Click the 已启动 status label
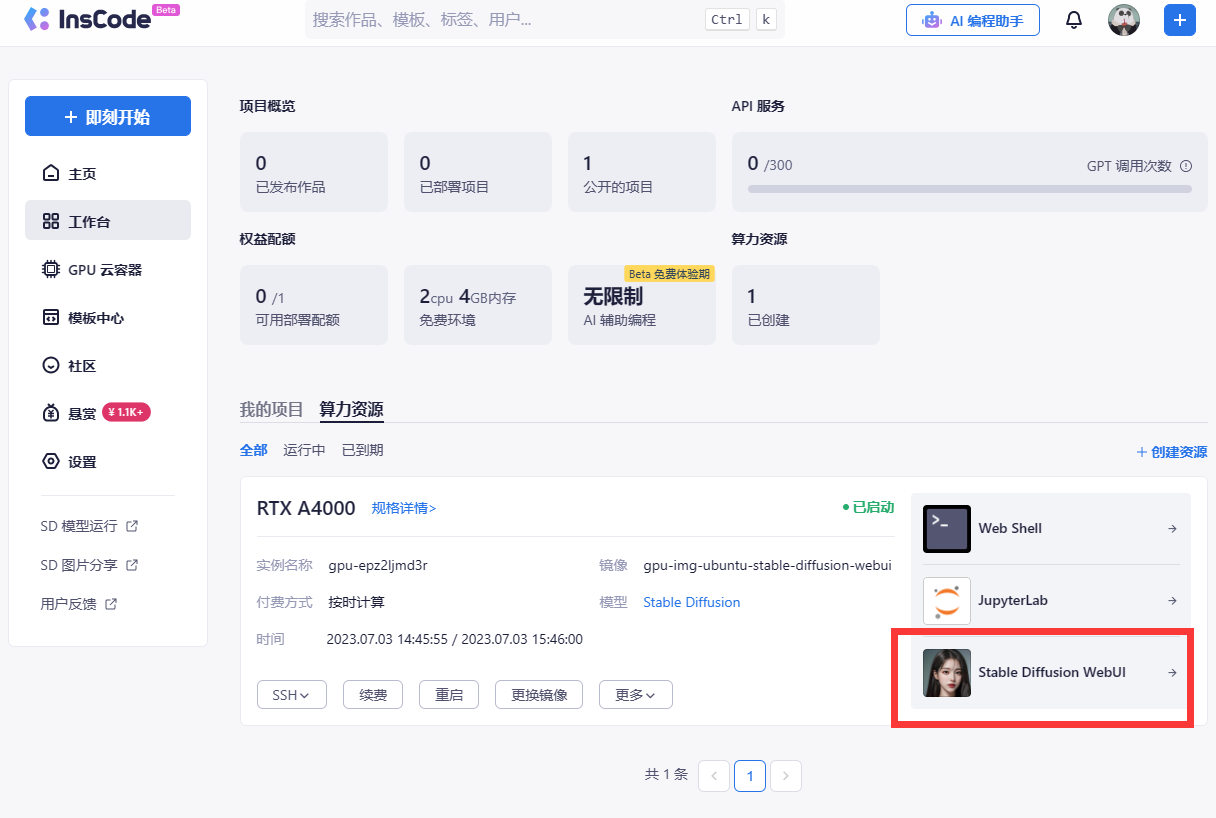 (x=868, y=508)
